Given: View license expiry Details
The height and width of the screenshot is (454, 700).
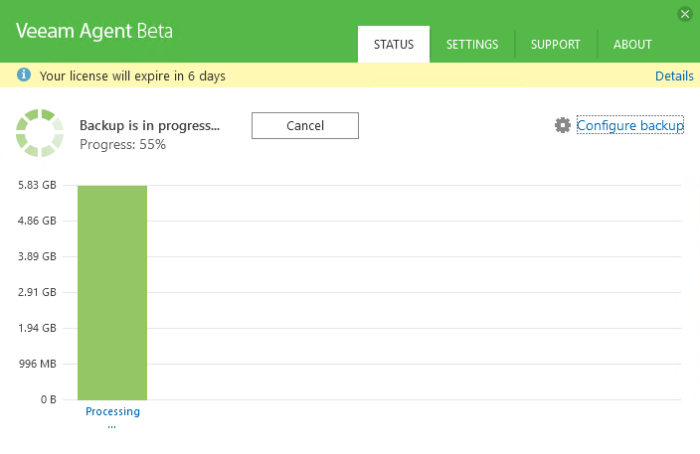Looking at the screenshot, I should [x=674, y=76].
